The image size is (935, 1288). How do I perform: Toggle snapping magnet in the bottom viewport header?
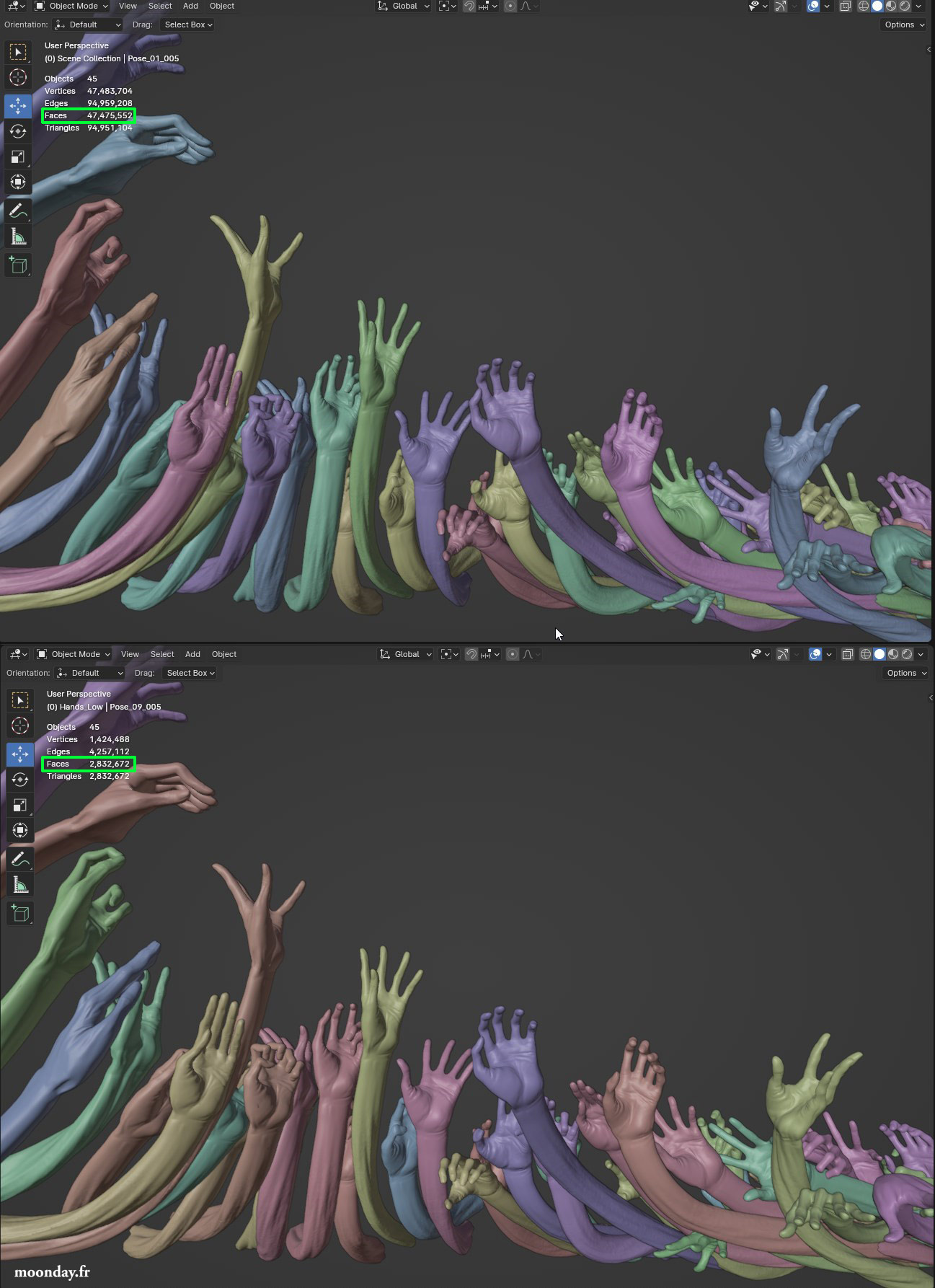tap(471, 654)
